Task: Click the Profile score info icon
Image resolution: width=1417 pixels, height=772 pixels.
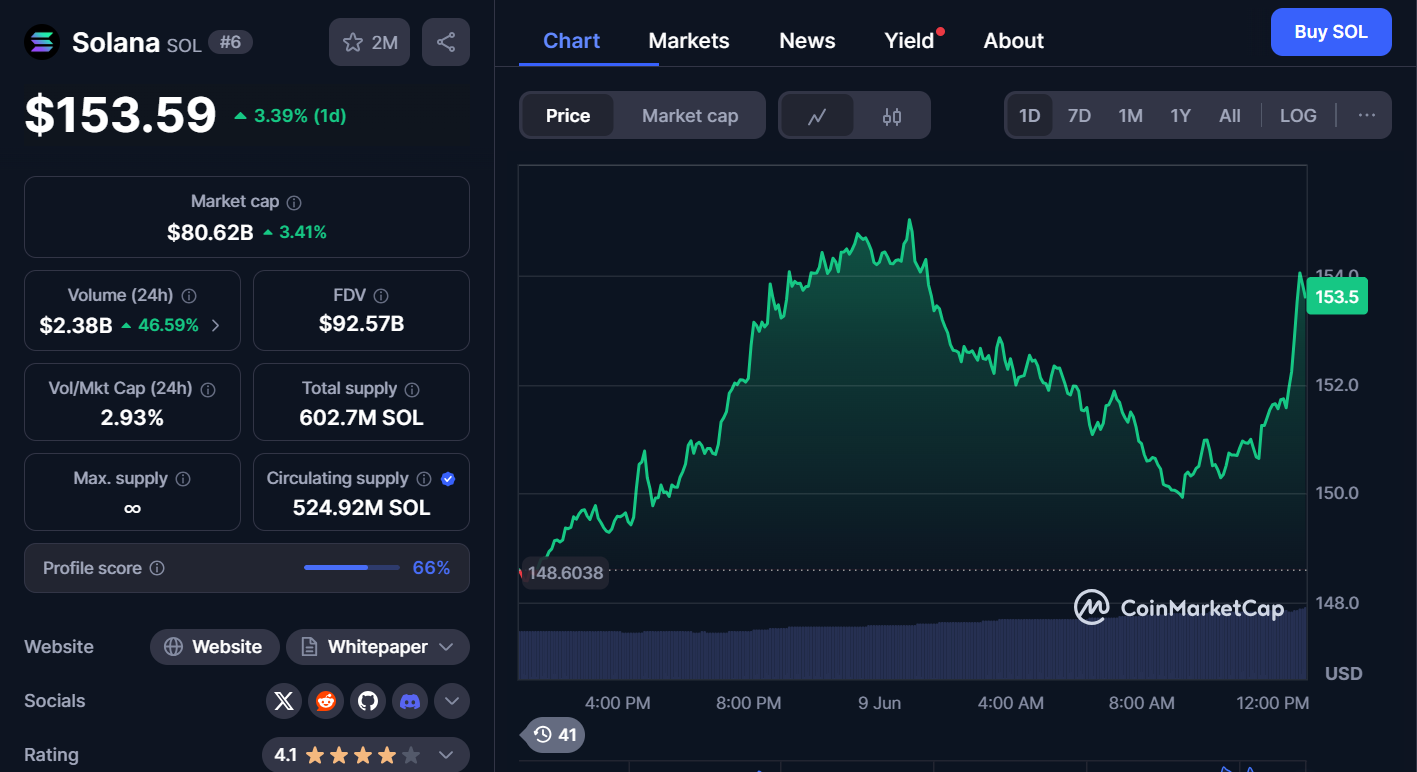Action: [x=157, y=568]
